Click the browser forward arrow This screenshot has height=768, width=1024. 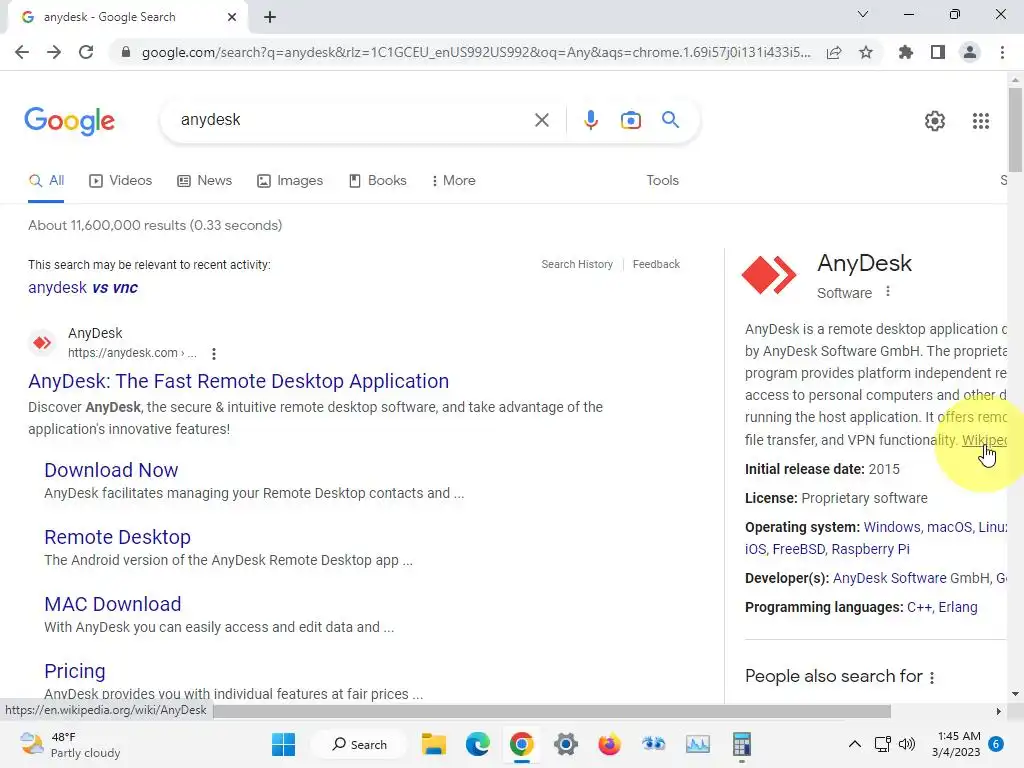coord(54,52)
